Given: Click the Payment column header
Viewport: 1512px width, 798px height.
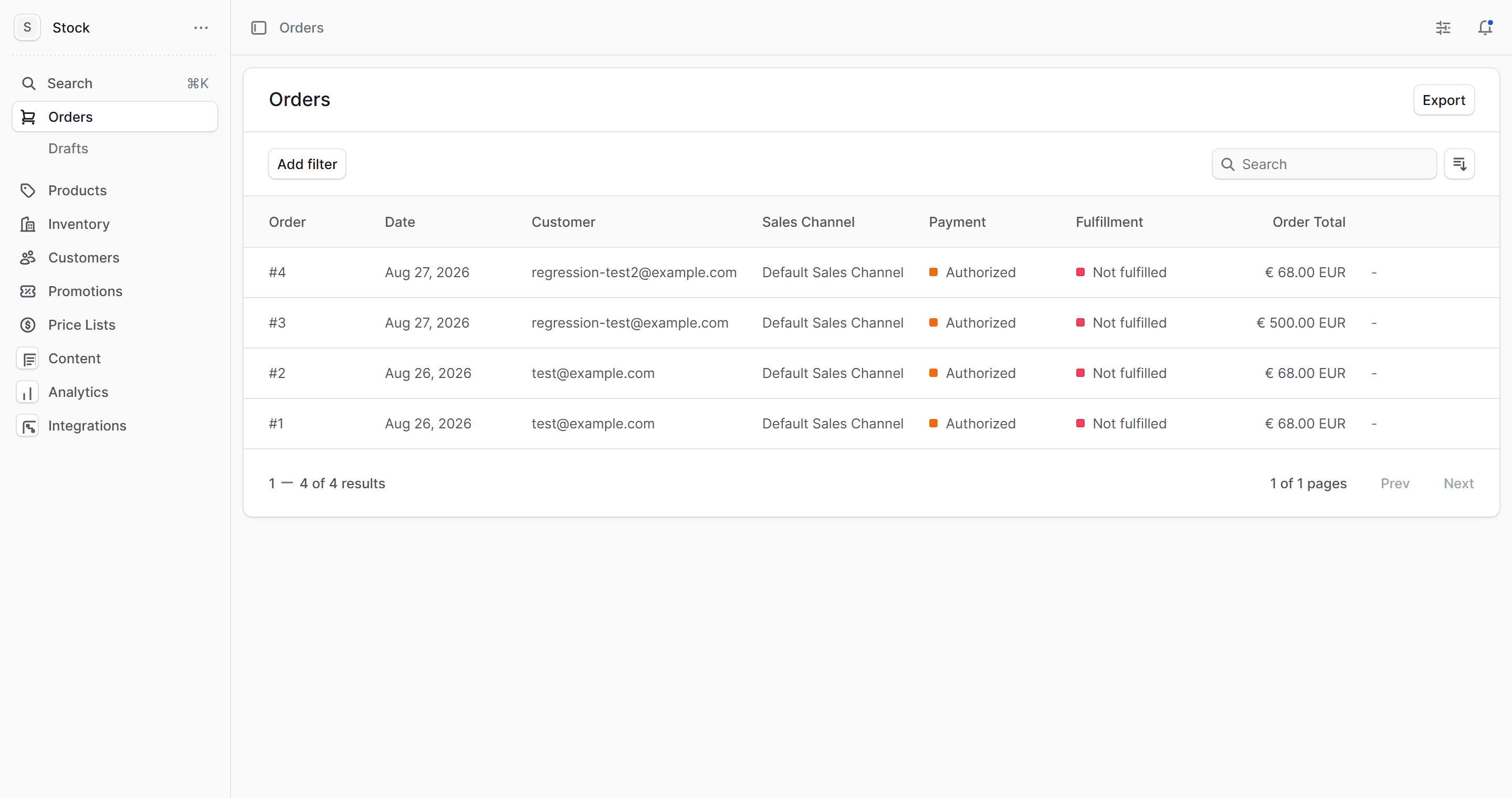Looking at the screenshot, I should coord(957,222).
